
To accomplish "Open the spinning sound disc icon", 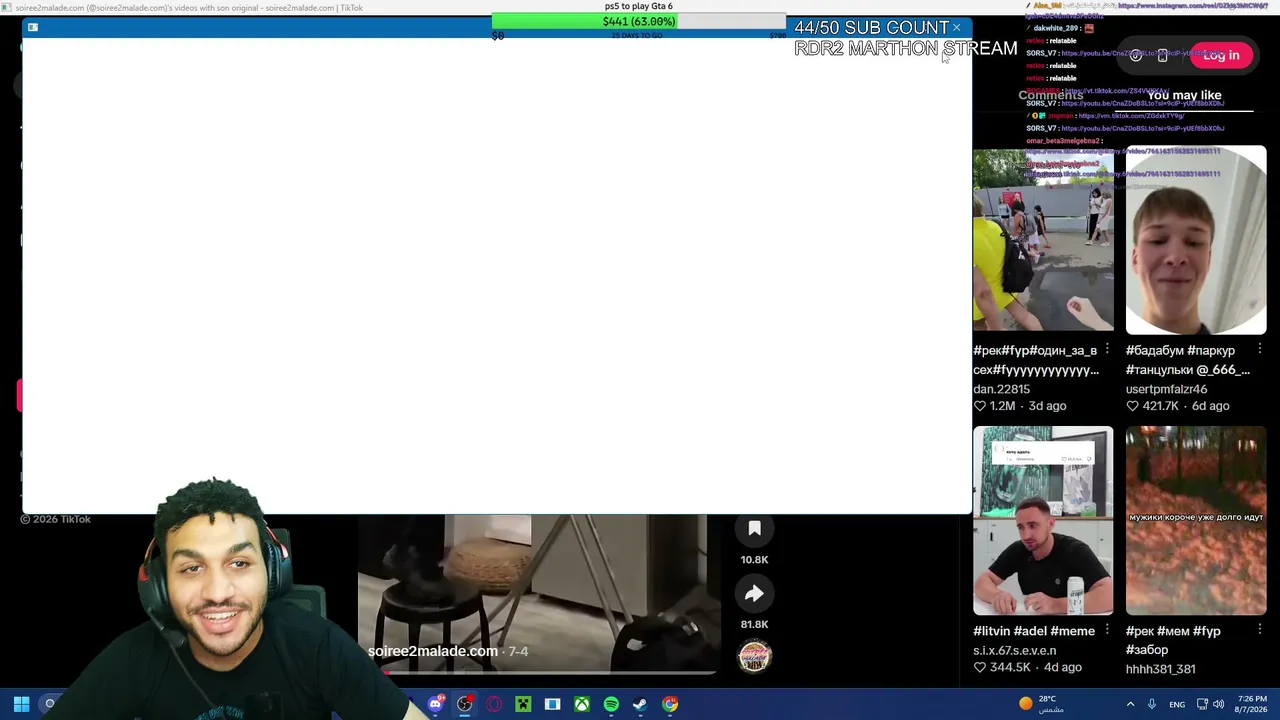I will (755, 656).
